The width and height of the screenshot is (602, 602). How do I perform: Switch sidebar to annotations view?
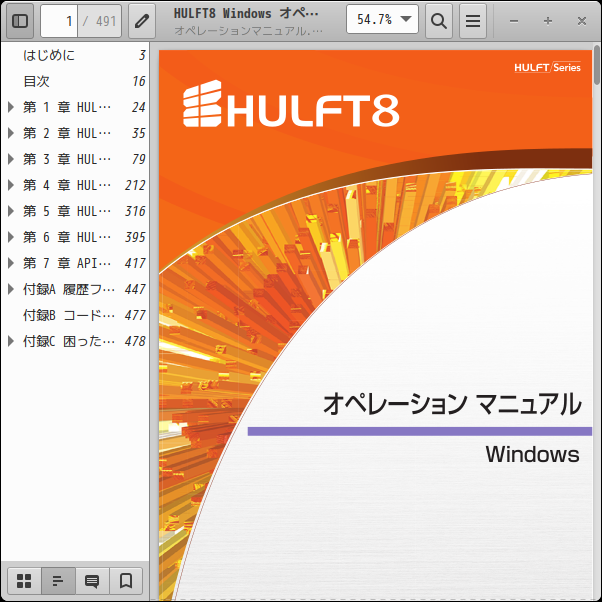click(92, 581)
